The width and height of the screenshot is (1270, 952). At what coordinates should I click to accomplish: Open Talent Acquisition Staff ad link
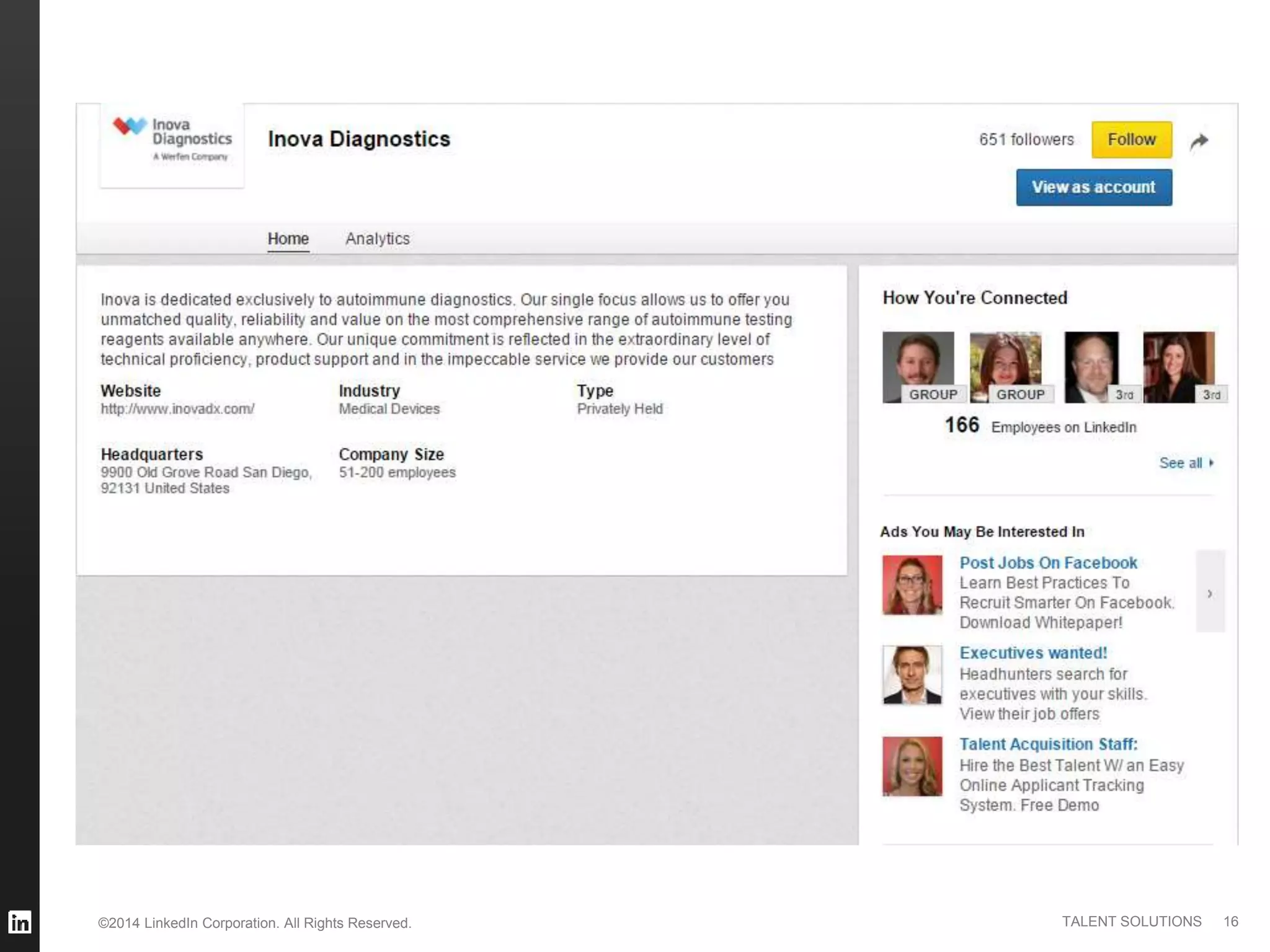pos(1049,744)
